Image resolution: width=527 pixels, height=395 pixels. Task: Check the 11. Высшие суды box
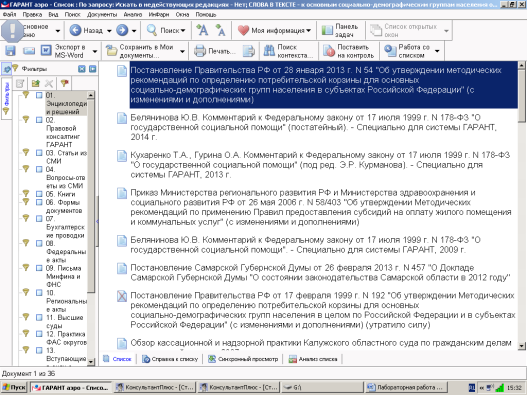point(39,317)
